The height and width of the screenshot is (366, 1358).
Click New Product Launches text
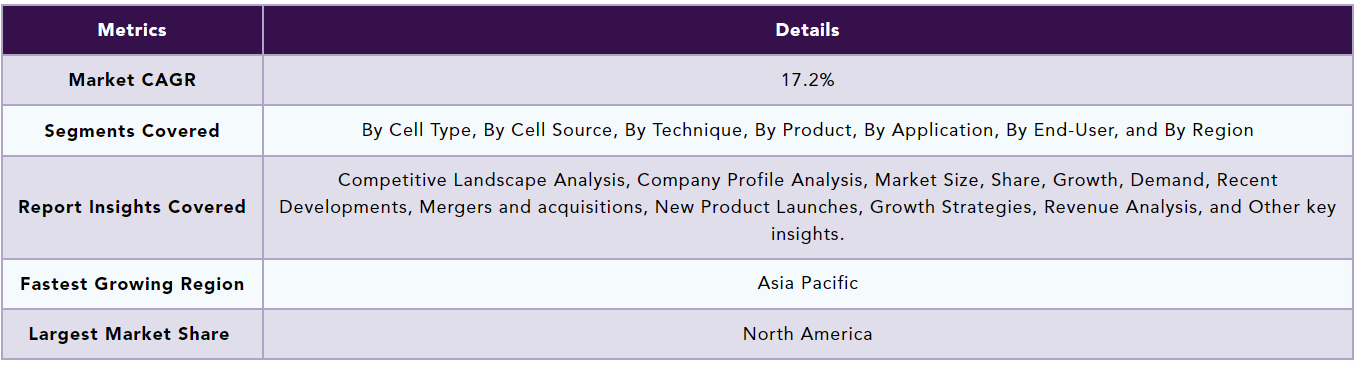click(758, 207)
